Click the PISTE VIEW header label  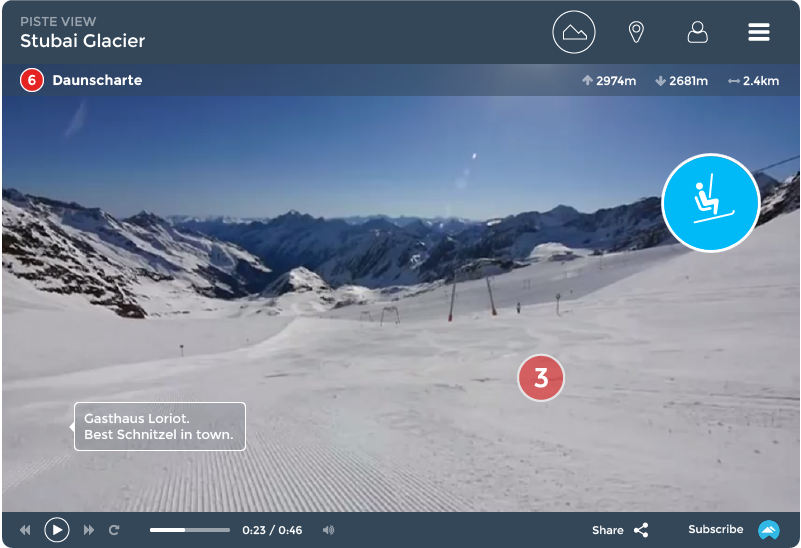[58, 21]
